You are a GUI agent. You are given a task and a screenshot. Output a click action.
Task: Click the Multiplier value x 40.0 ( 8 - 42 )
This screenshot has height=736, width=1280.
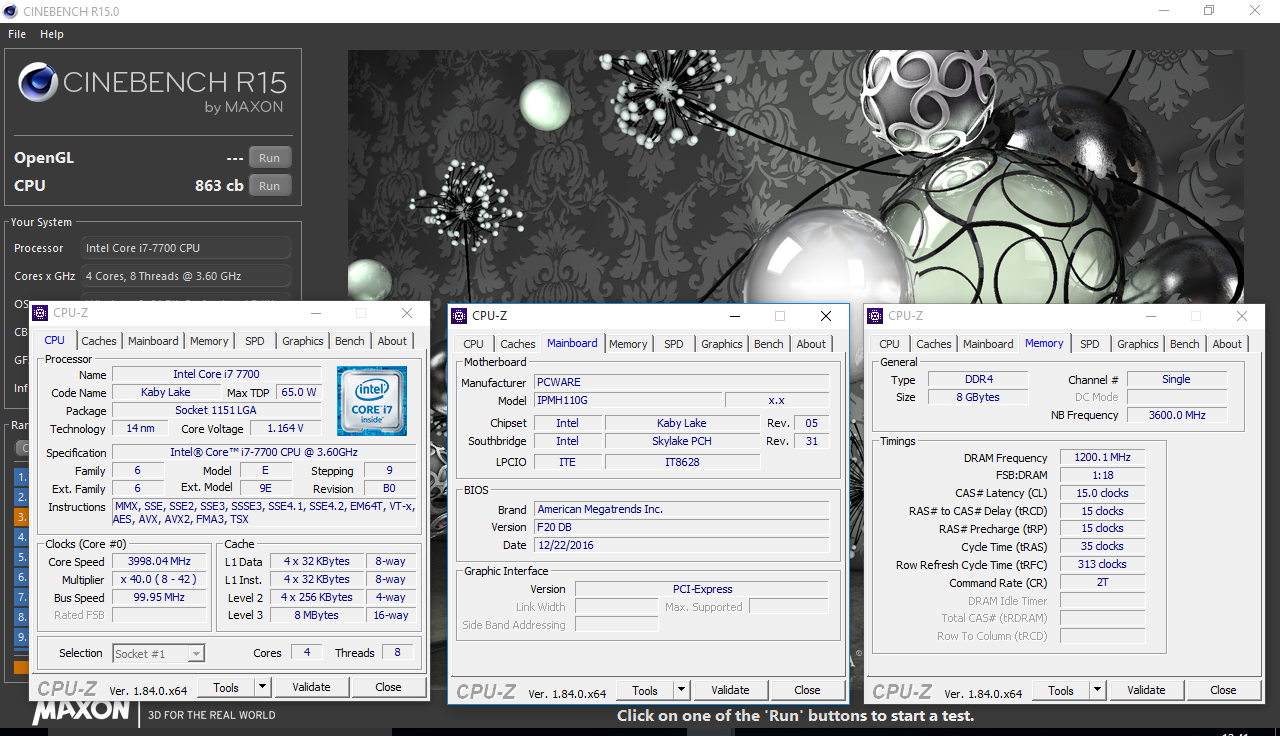159,580
